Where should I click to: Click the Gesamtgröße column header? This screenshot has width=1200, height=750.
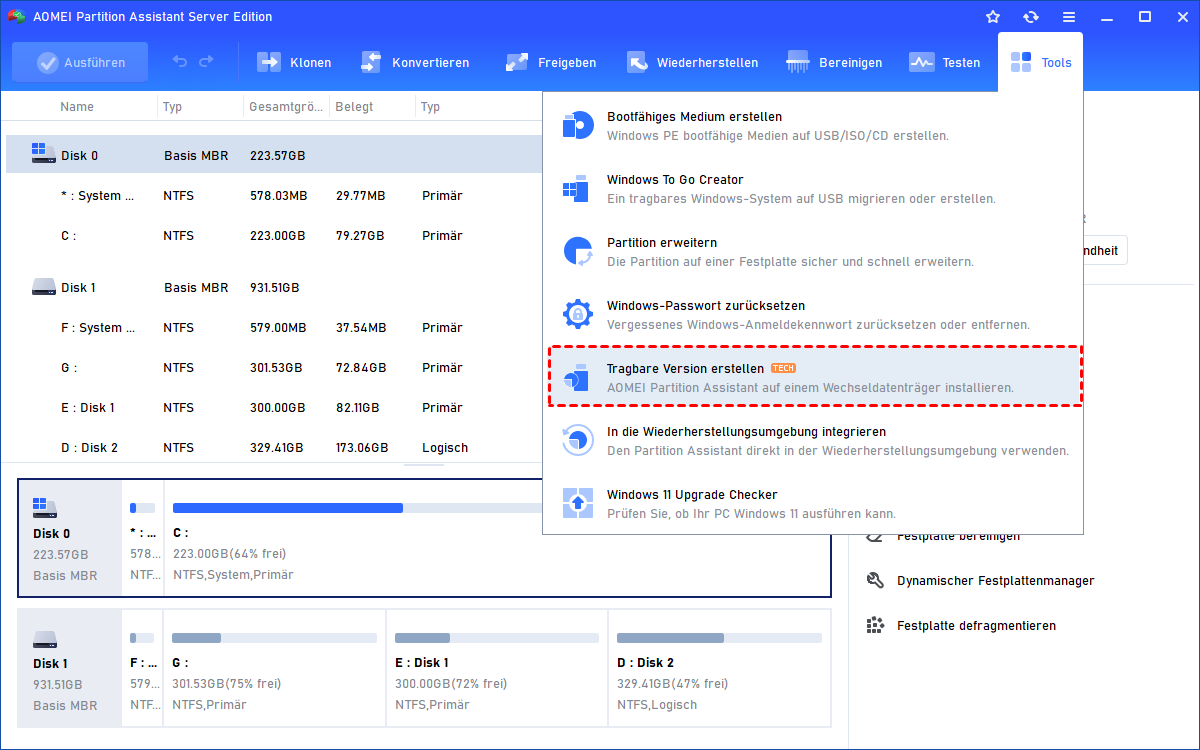(x=288, y=107)
